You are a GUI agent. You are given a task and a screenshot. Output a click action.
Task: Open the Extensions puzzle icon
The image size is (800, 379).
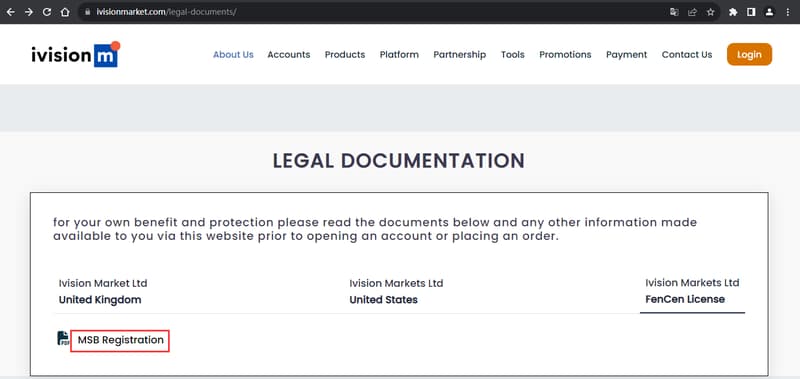733,12
